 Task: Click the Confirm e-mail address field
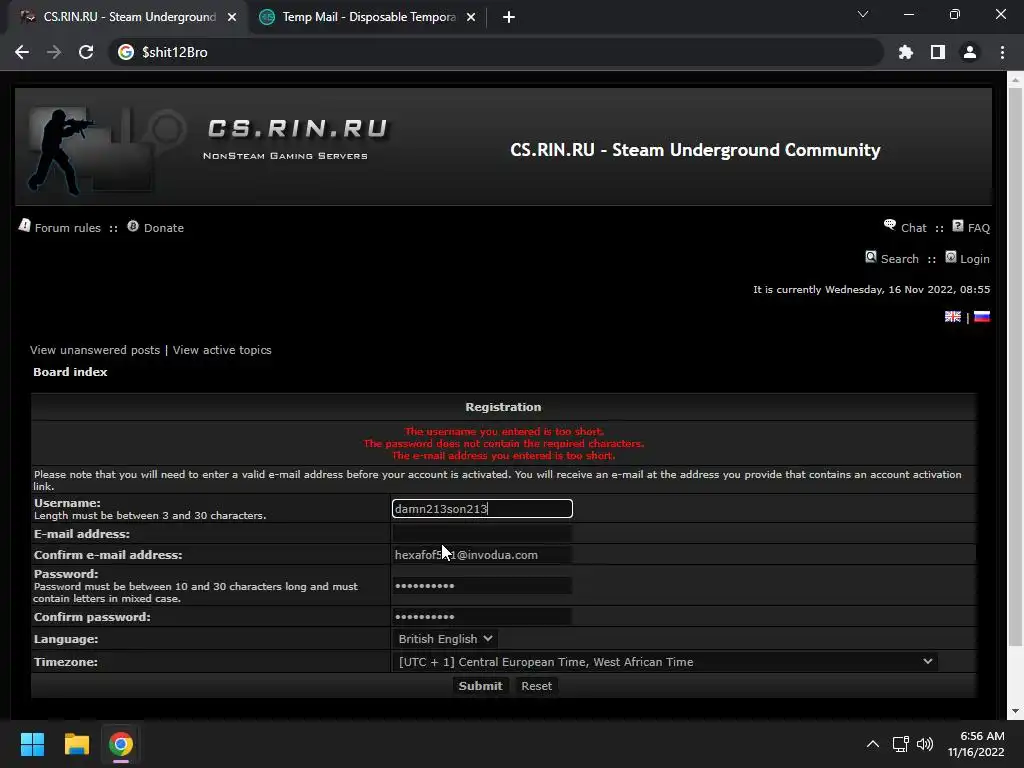[x=482, y=554]
